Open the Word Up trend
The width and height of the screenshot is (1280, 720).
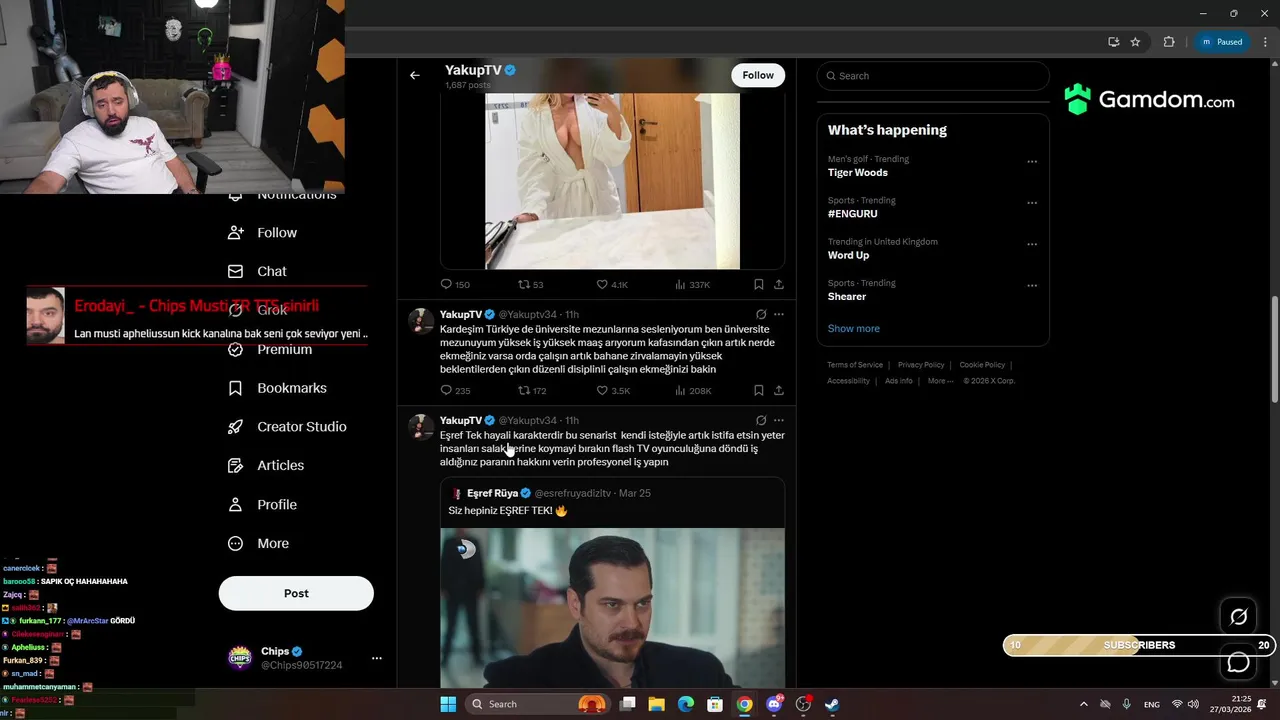(848, 255)
